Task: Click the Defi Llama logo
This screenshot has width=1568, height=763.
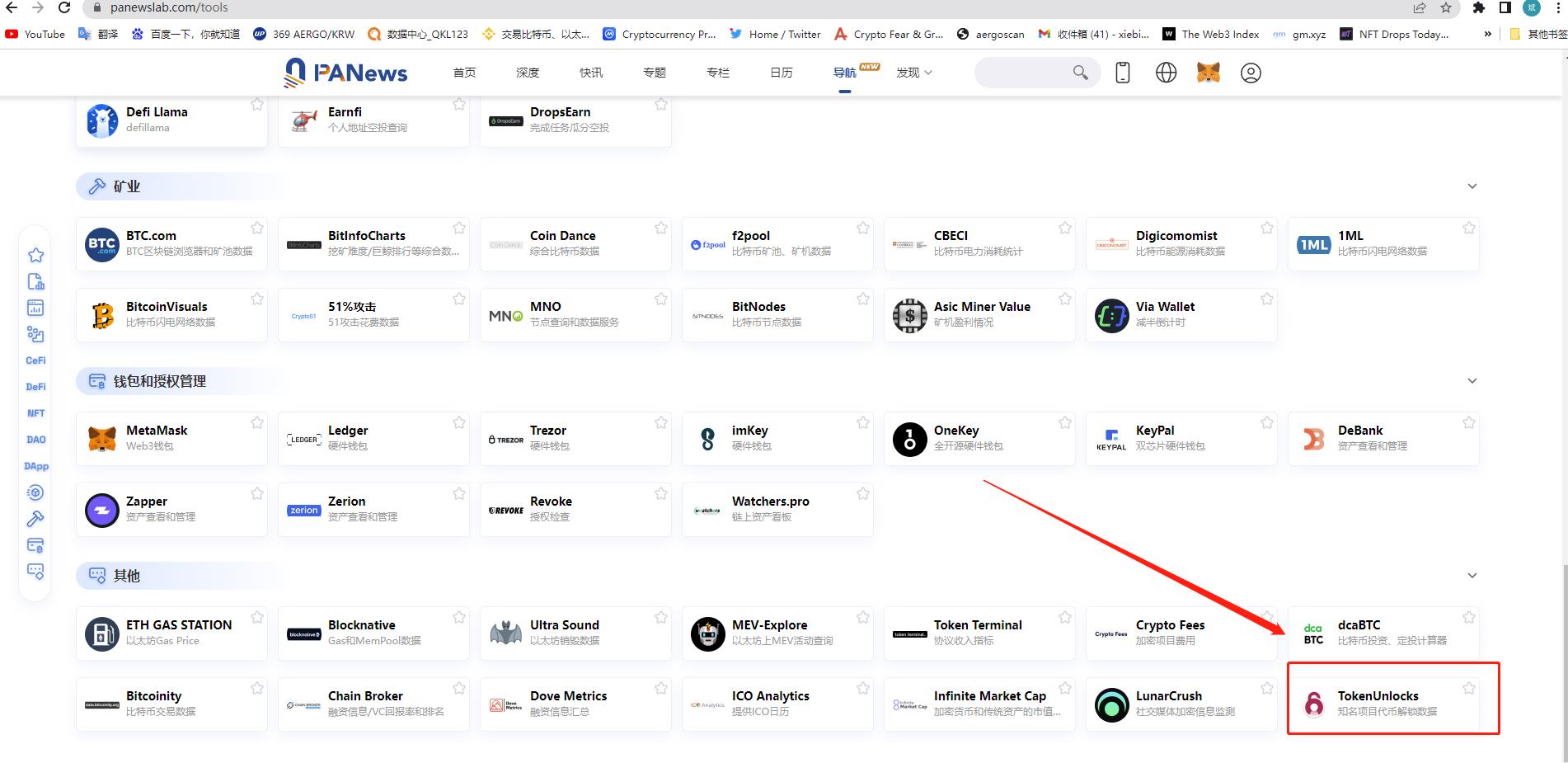Action: [102, 120]
